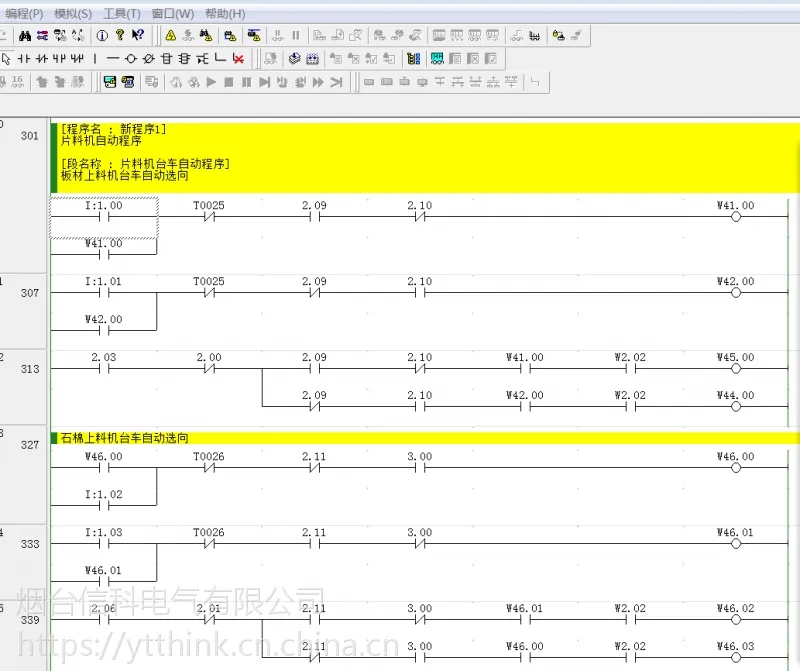Click the 石棉上料机台车自动选向 rung comment
Screen dimensions: 800x671
tap(124, 438)
